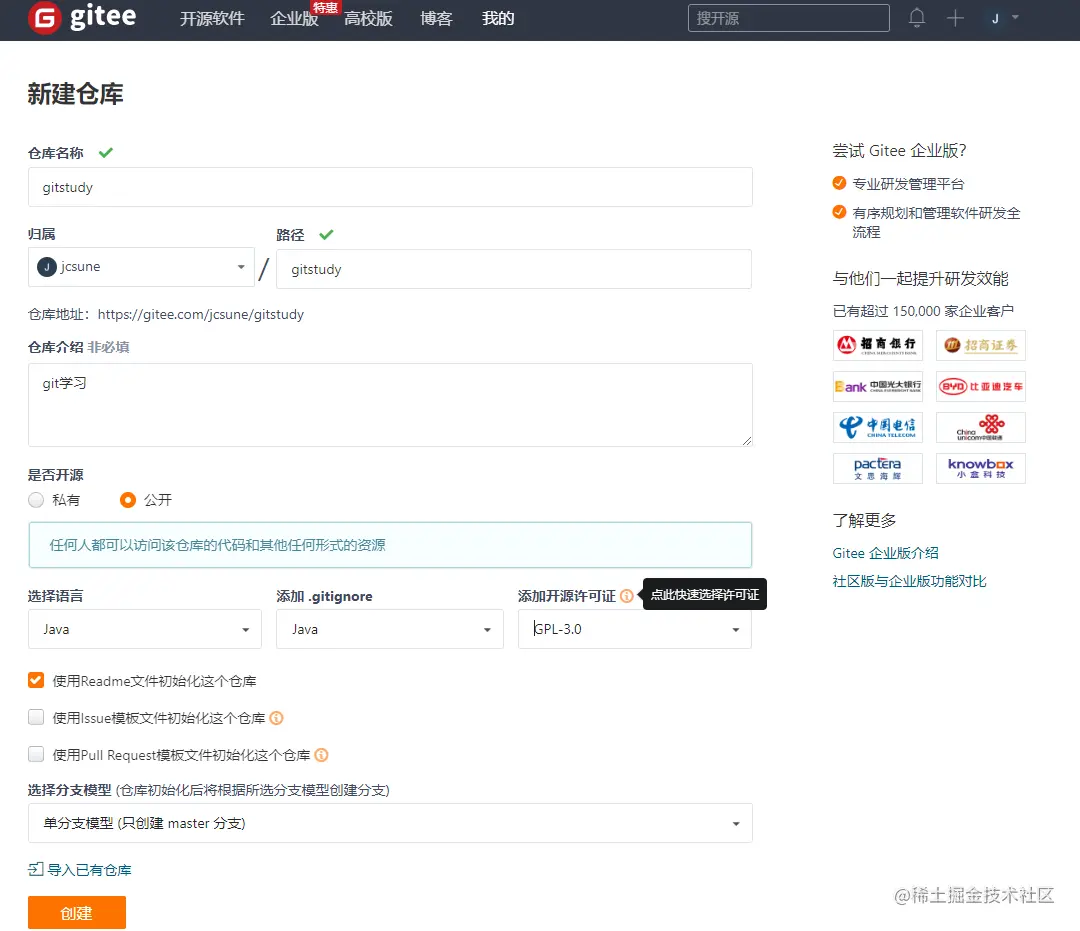Screen dimensions: 1080x931
Task: Click the 已有超过 150,000 家企业客户 text
Action: tap(923, 311)
